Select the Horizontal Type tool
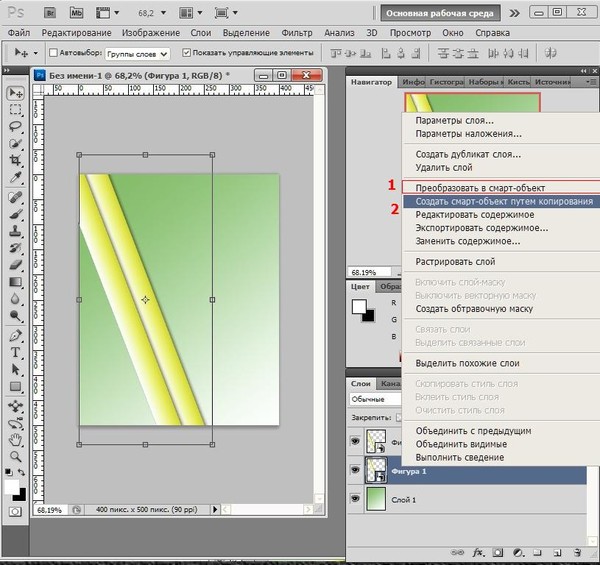The image size is (600, 565). coord(16,353)
